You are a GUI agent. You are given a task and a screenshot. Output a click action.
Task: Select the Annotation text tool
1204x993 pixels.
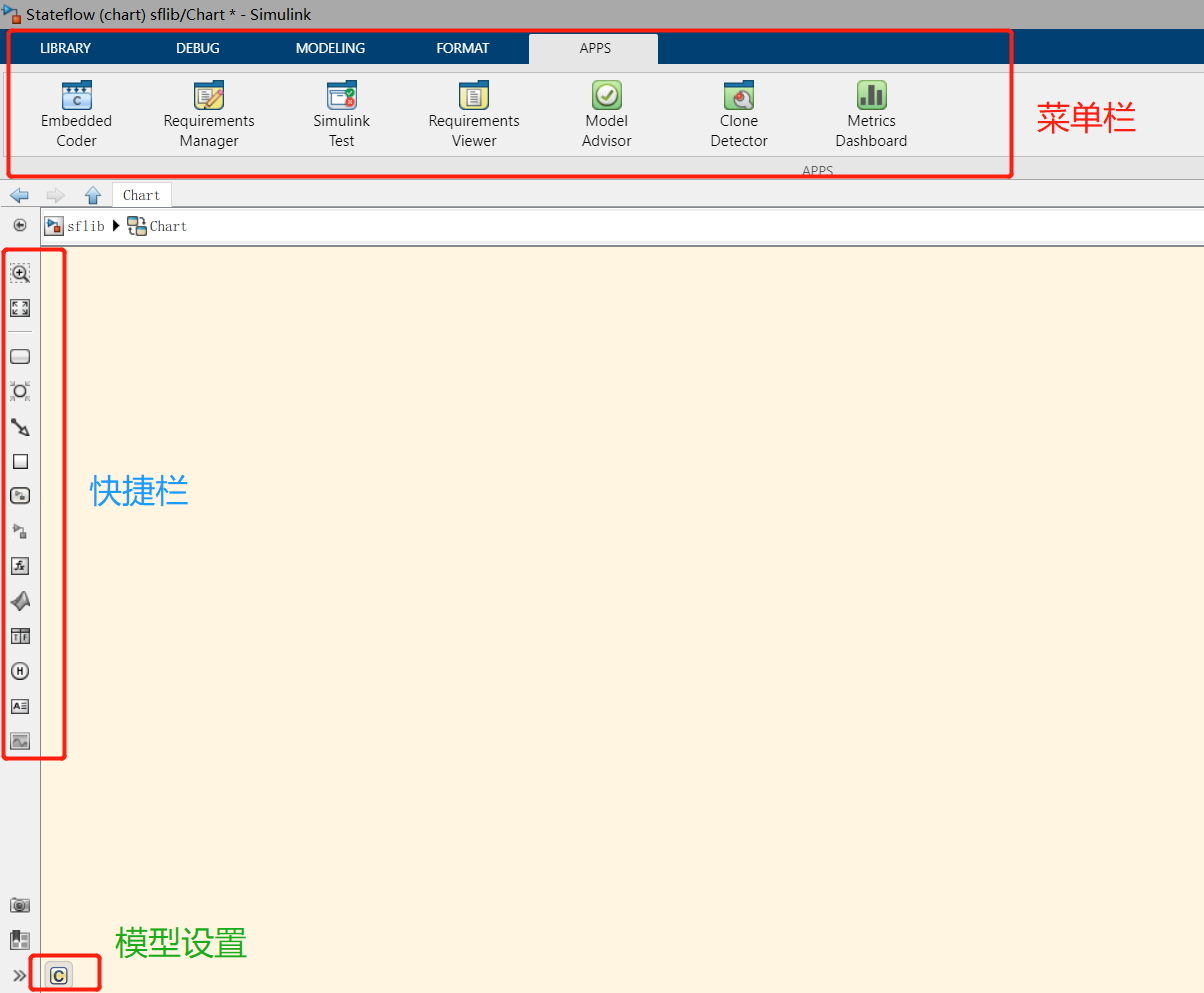pos(20,706)
